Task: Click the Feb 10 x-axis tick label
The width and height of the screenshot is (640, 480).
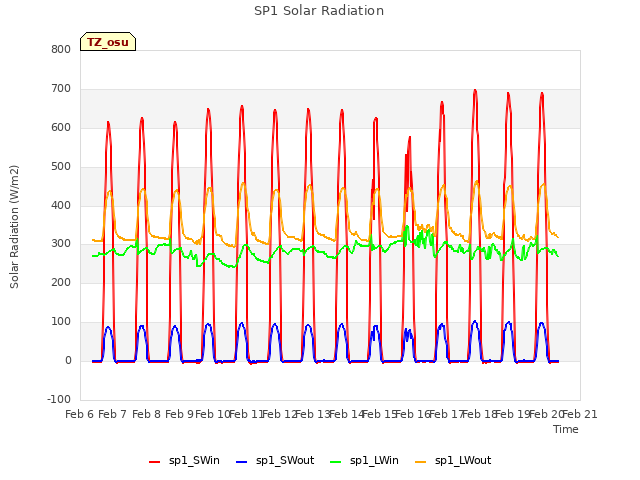Action: [x=213, y=414]
